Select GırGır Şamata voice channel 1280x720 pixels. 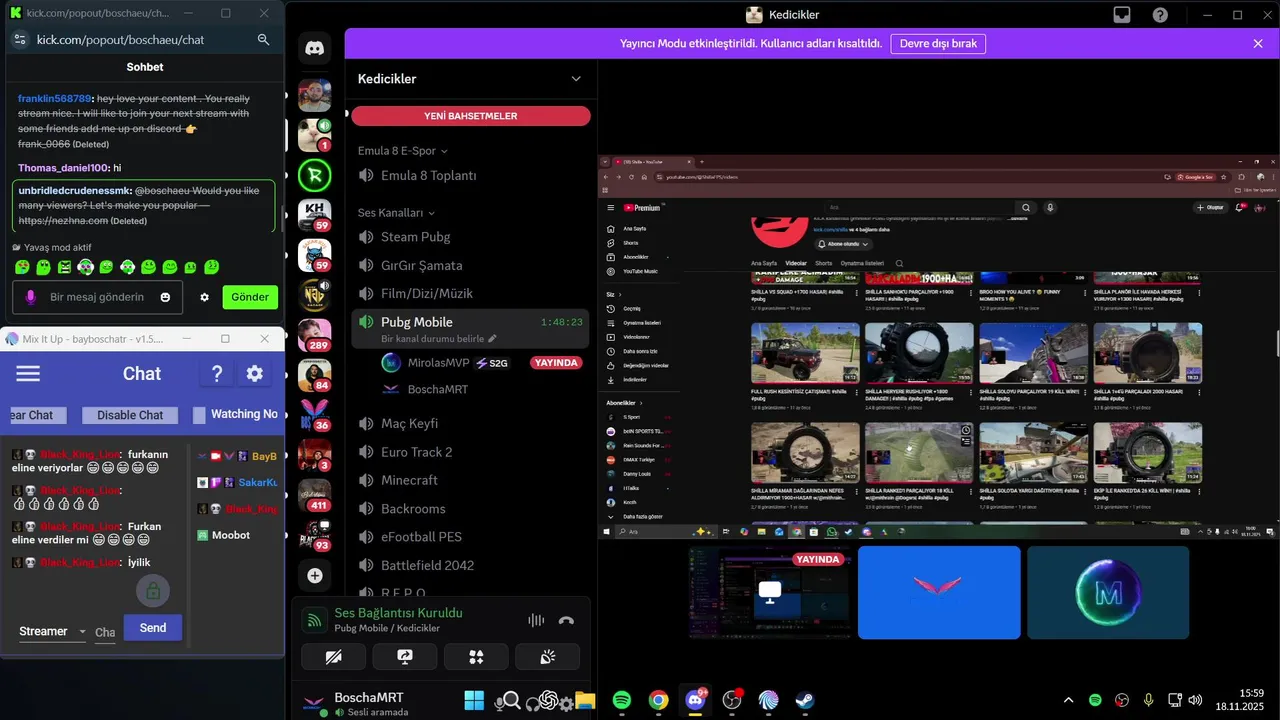[471, 265]
